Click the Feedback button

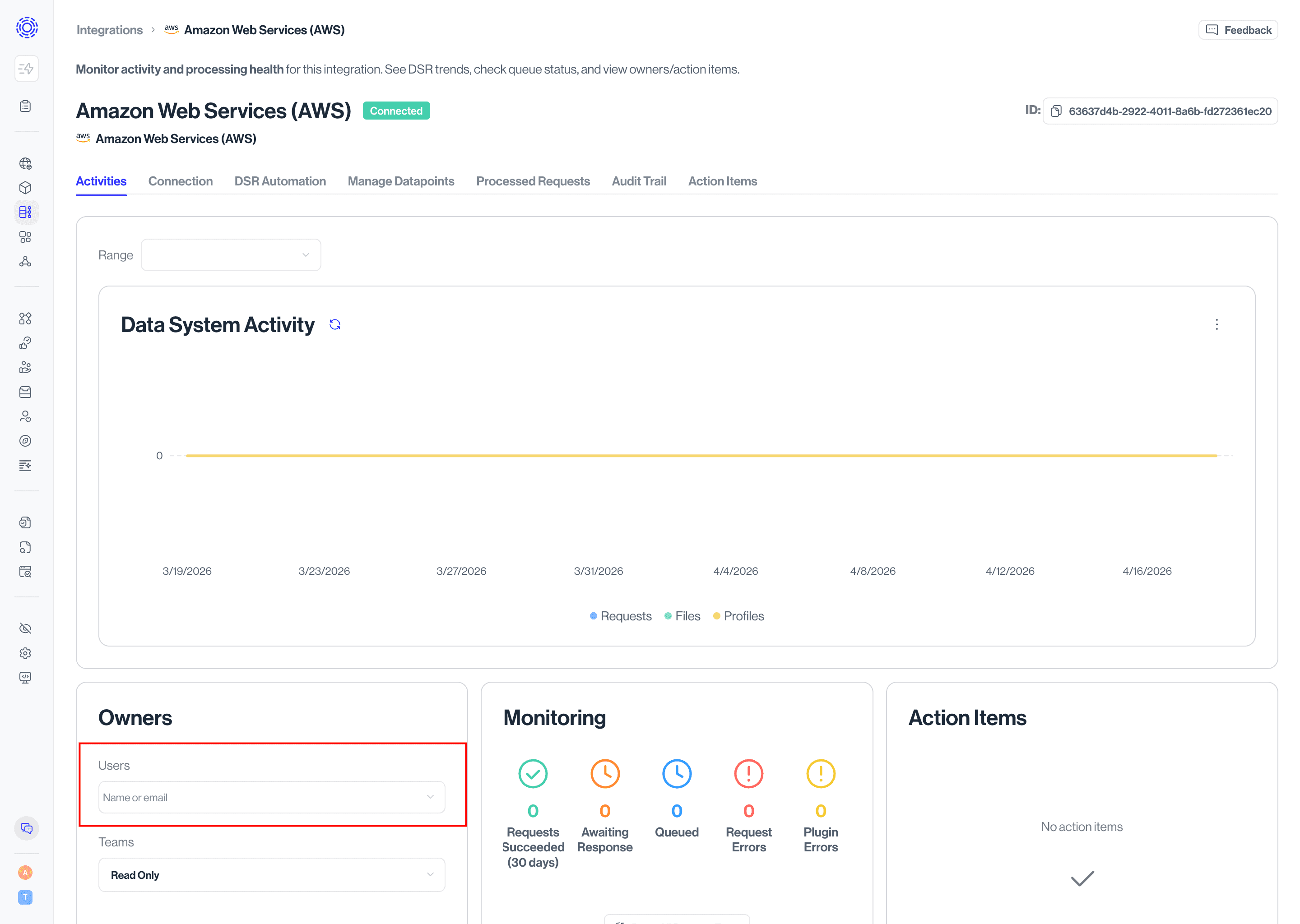(1238, 30)
